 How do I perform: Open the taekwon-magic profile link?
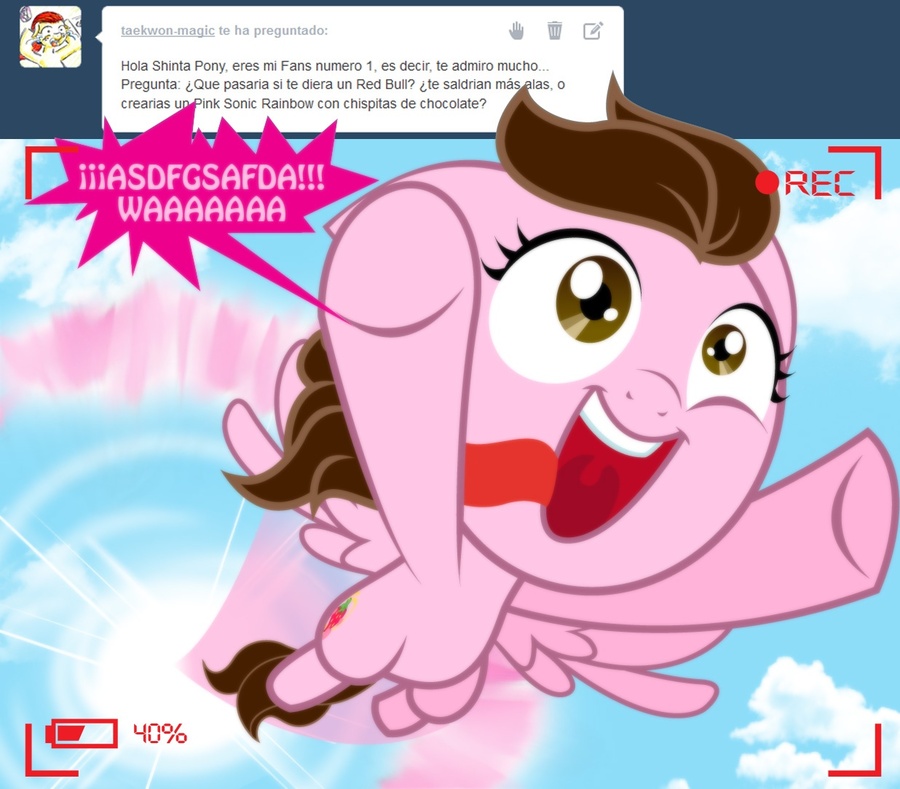tap(168, 31)
